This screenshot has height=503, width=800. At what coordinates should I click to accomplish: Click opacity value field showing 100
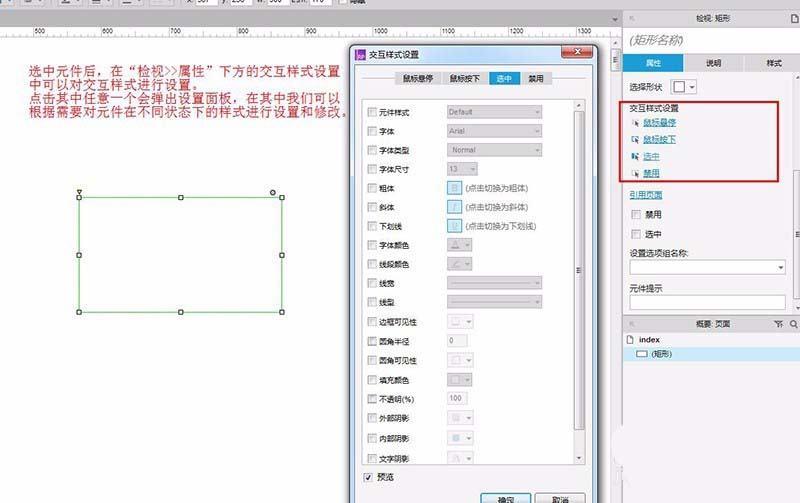click(457, 398)
